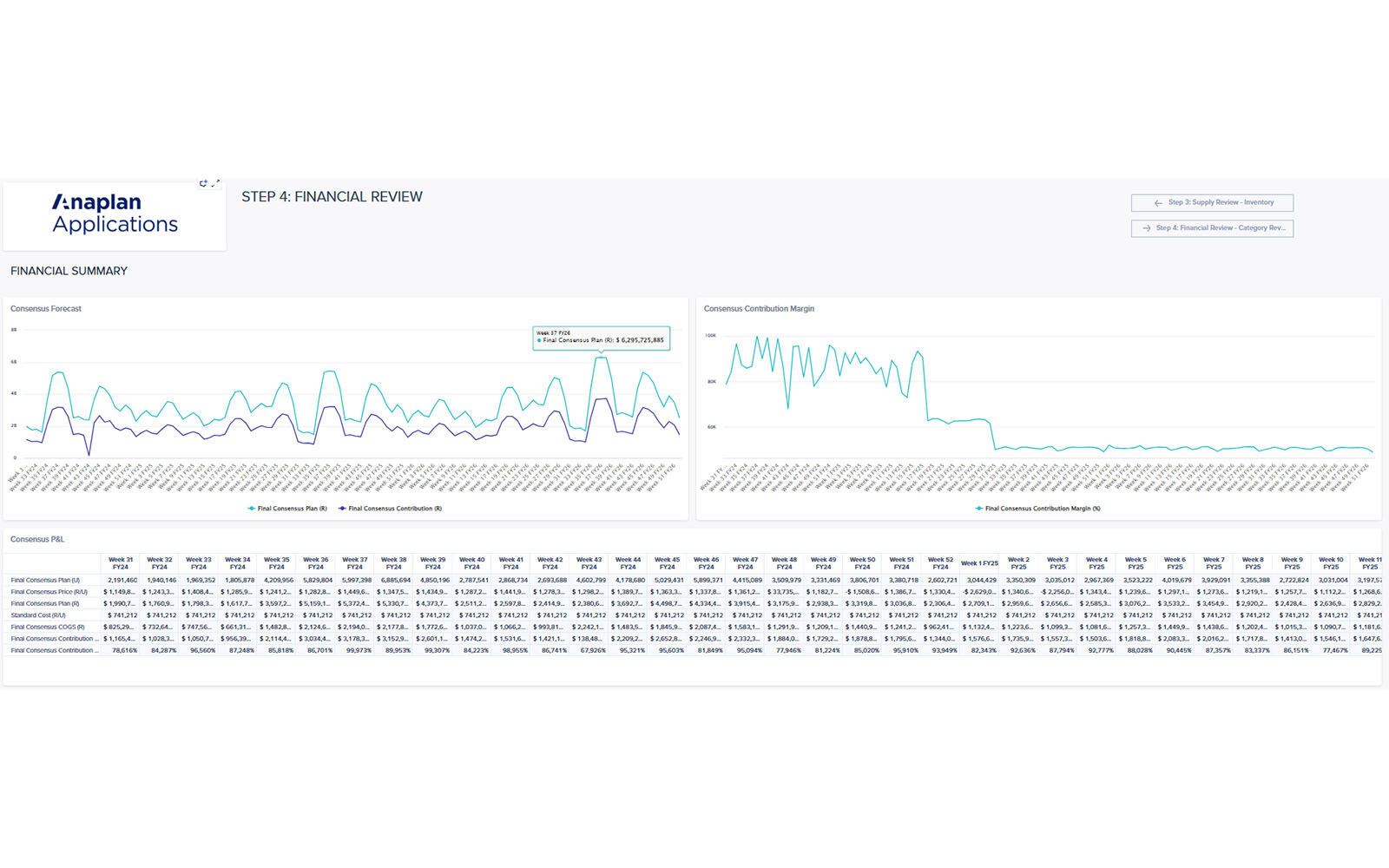
Task: Select the Final Consensus COGS (R) row
Action: tap(48, 627)
